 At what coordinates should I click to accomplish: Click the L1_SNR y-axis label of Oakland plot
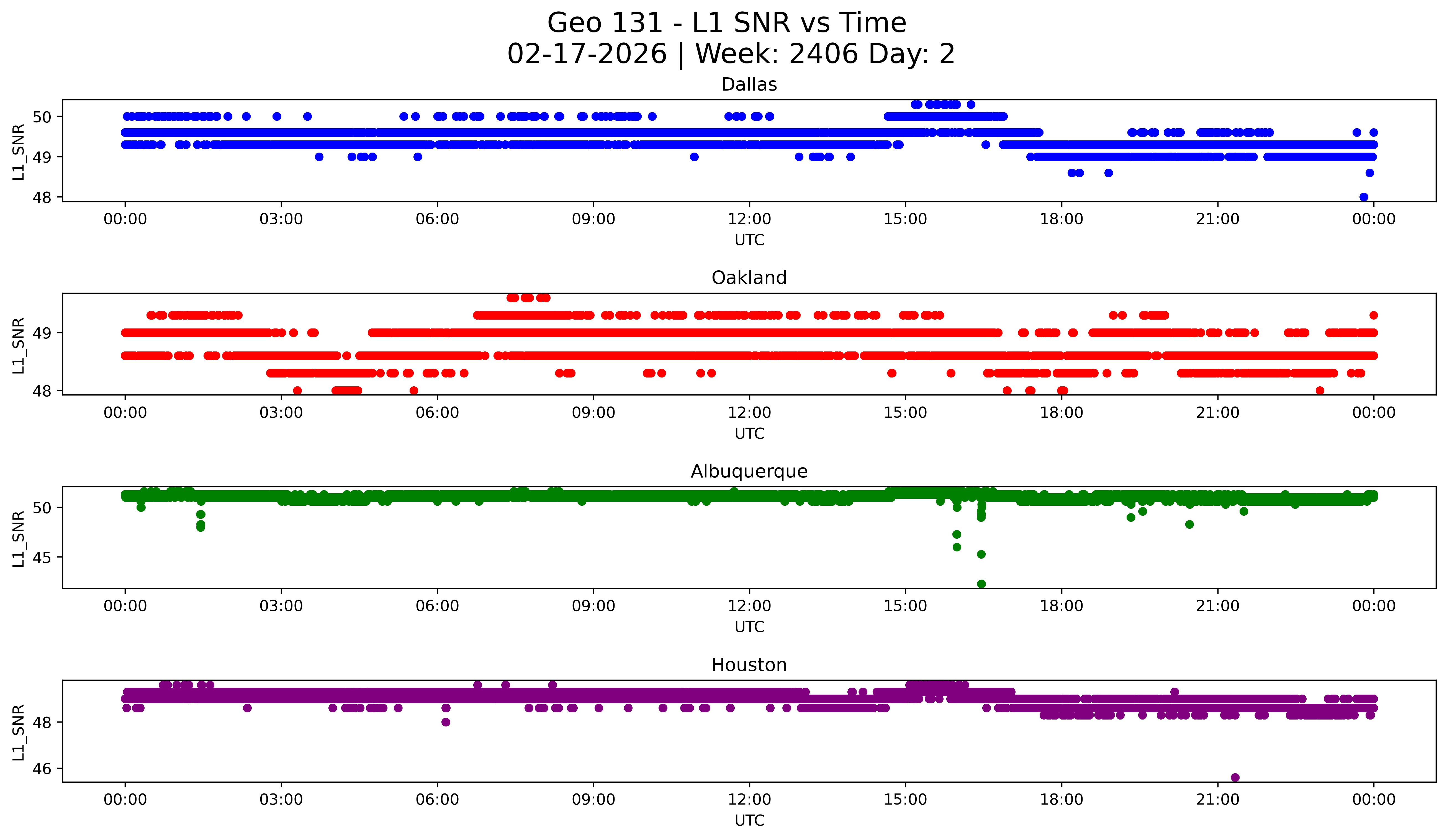[x=18, y=345]
